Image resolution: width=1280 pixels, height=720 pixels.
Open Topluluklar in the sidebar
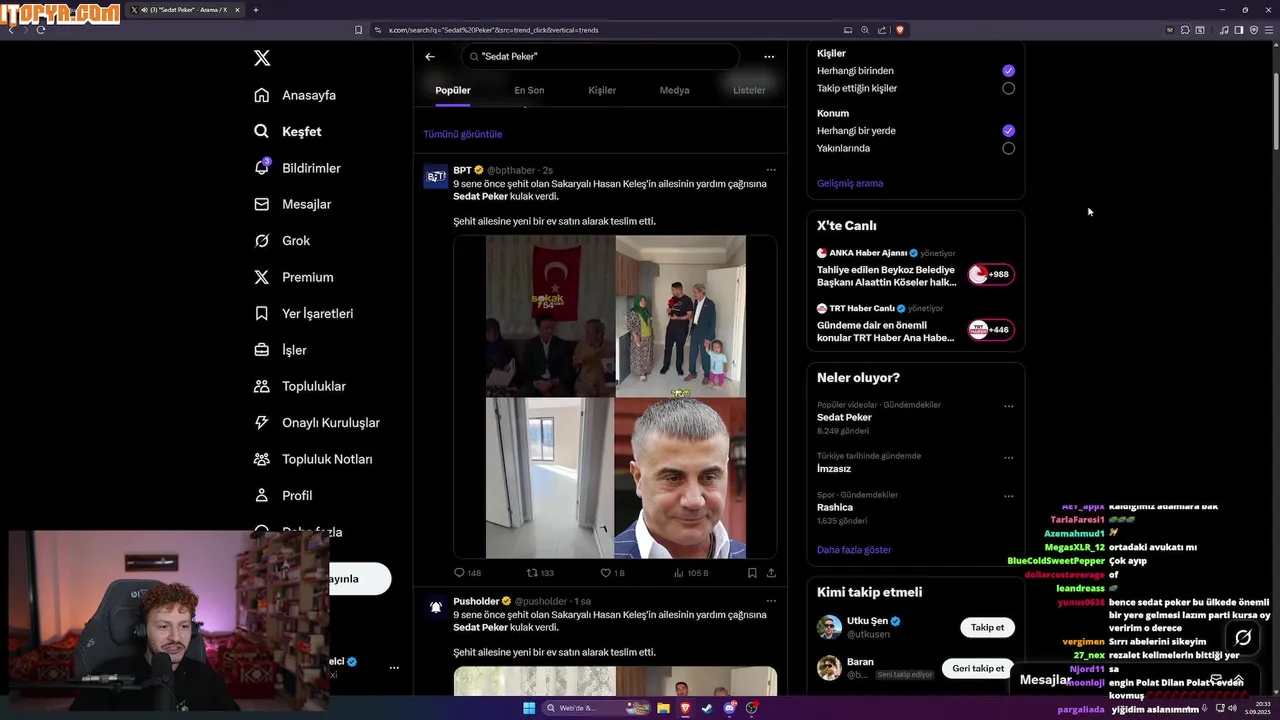click(300, 386)
